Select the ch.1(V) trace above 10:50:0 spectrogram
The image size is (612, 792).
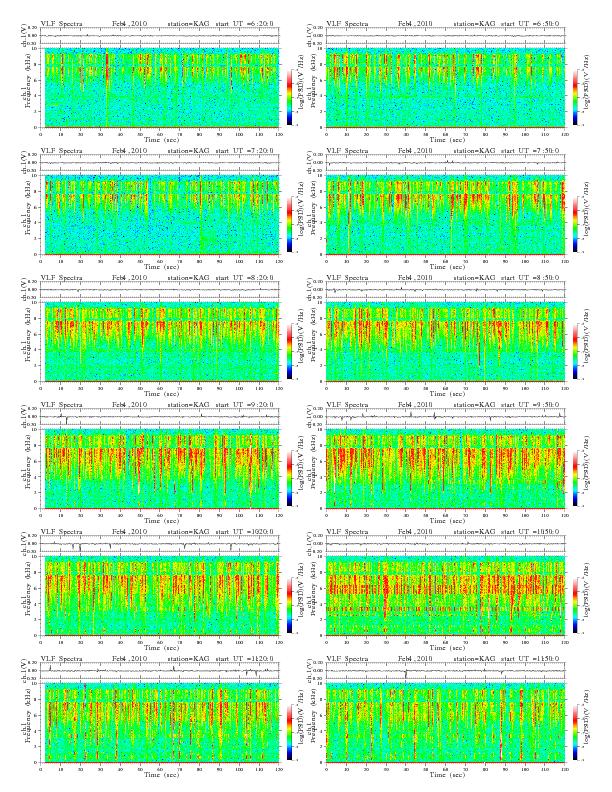point(445,544)
